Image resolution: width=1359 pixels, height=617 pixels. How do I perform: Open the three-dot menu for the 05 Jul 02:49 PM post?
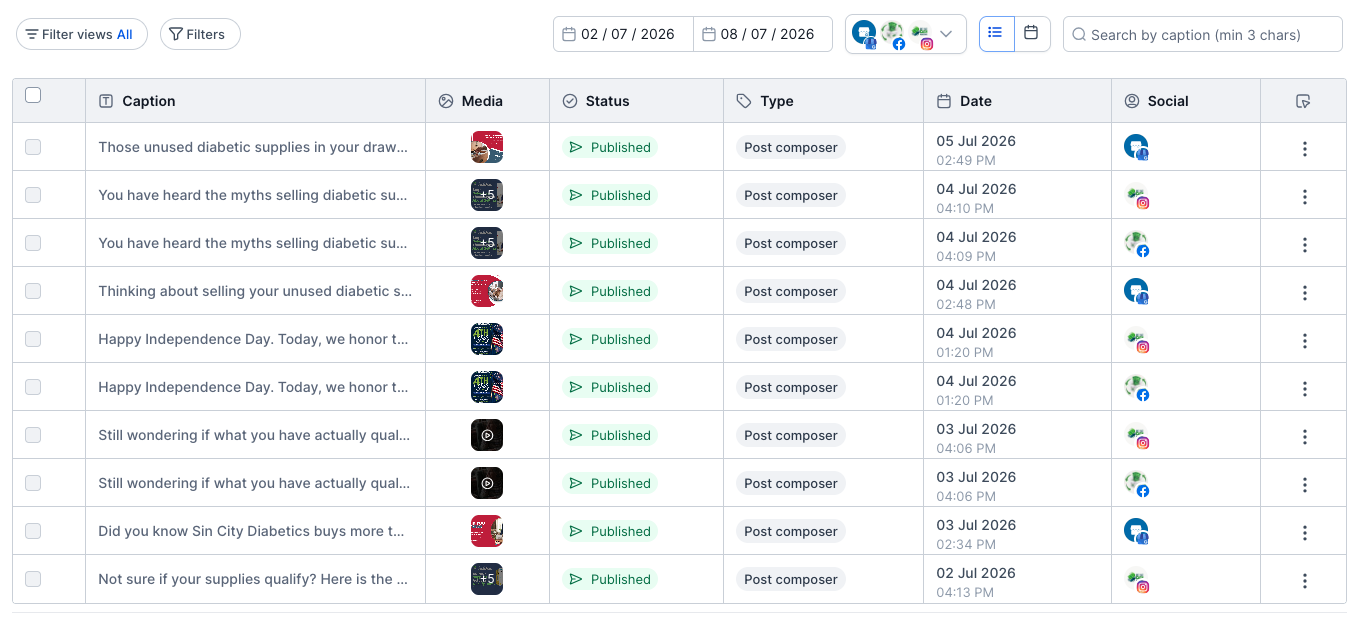tap(1304, 149)
